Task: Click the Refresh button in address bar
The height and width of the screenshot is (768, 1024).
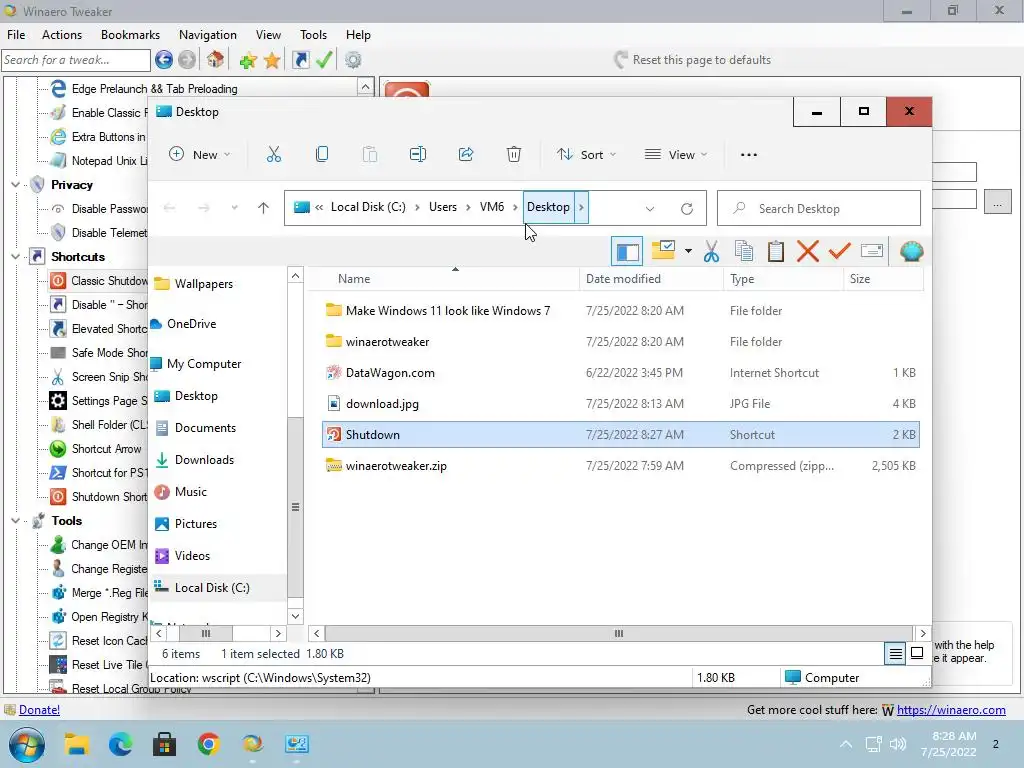Action: click(x=686, y=209)
